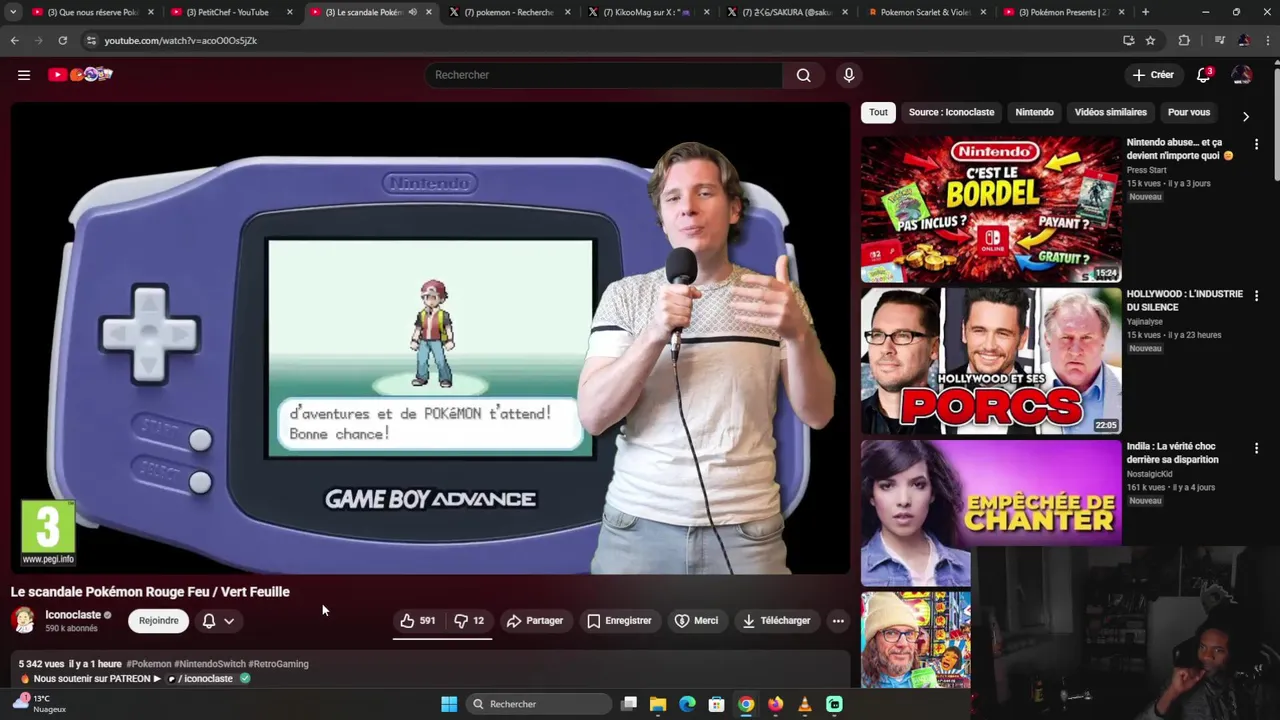Click the Créer button
Viewport: 1280px width, 720px height.
[1153, 75]
